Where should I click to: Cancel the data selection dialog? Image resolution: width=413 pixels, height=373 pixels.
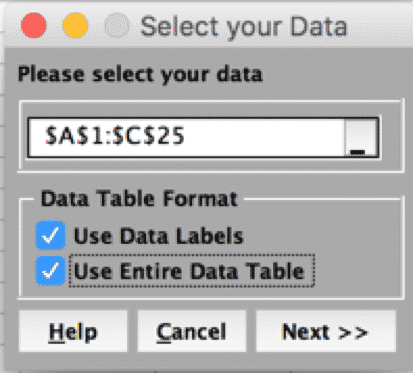(192, 331)
